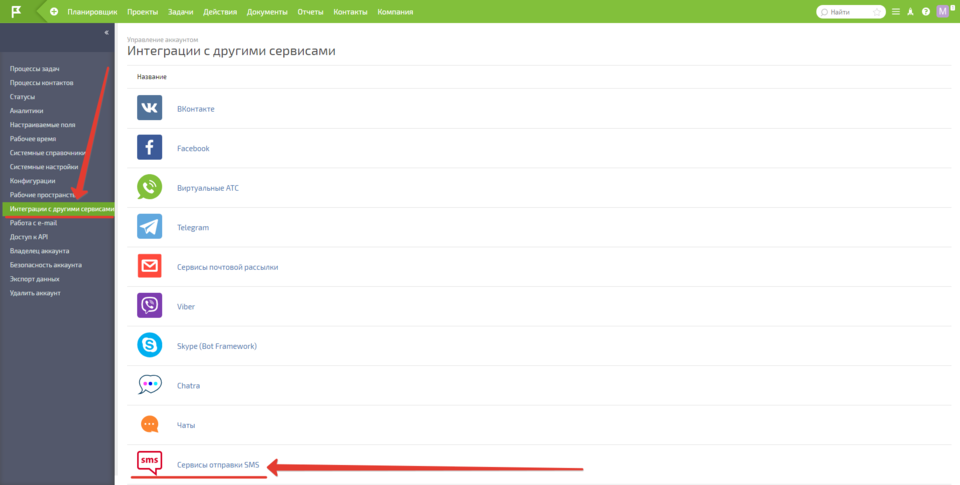The image size is (960, 485).
Task: Click the Виртуальные АТС phone icon
Action: [x=149, y=187]
